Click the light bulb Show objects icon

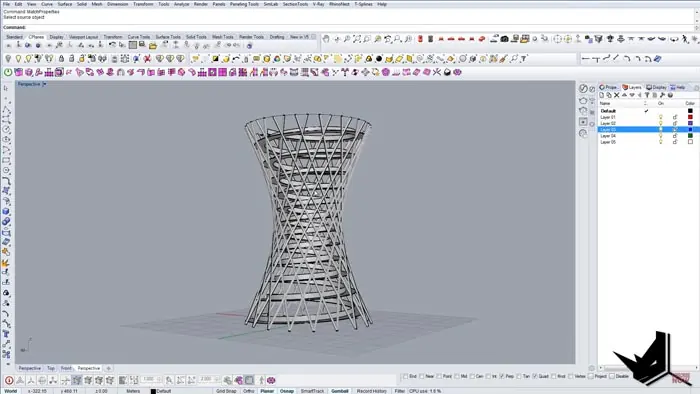pyautogui.click(x=18, y=58)
